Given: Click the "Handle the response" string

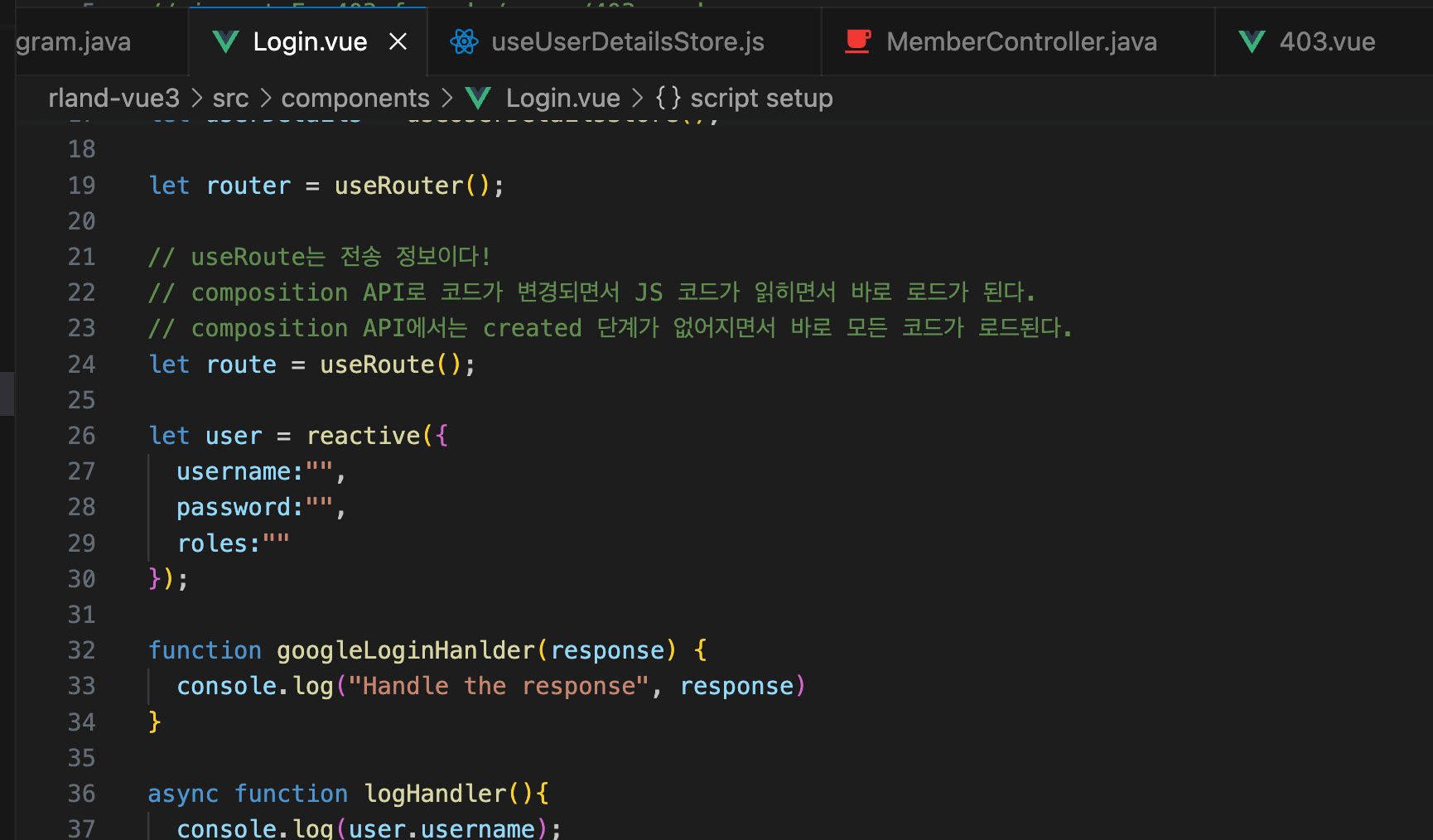Looking at the screenshot, I should click(499, 686).
